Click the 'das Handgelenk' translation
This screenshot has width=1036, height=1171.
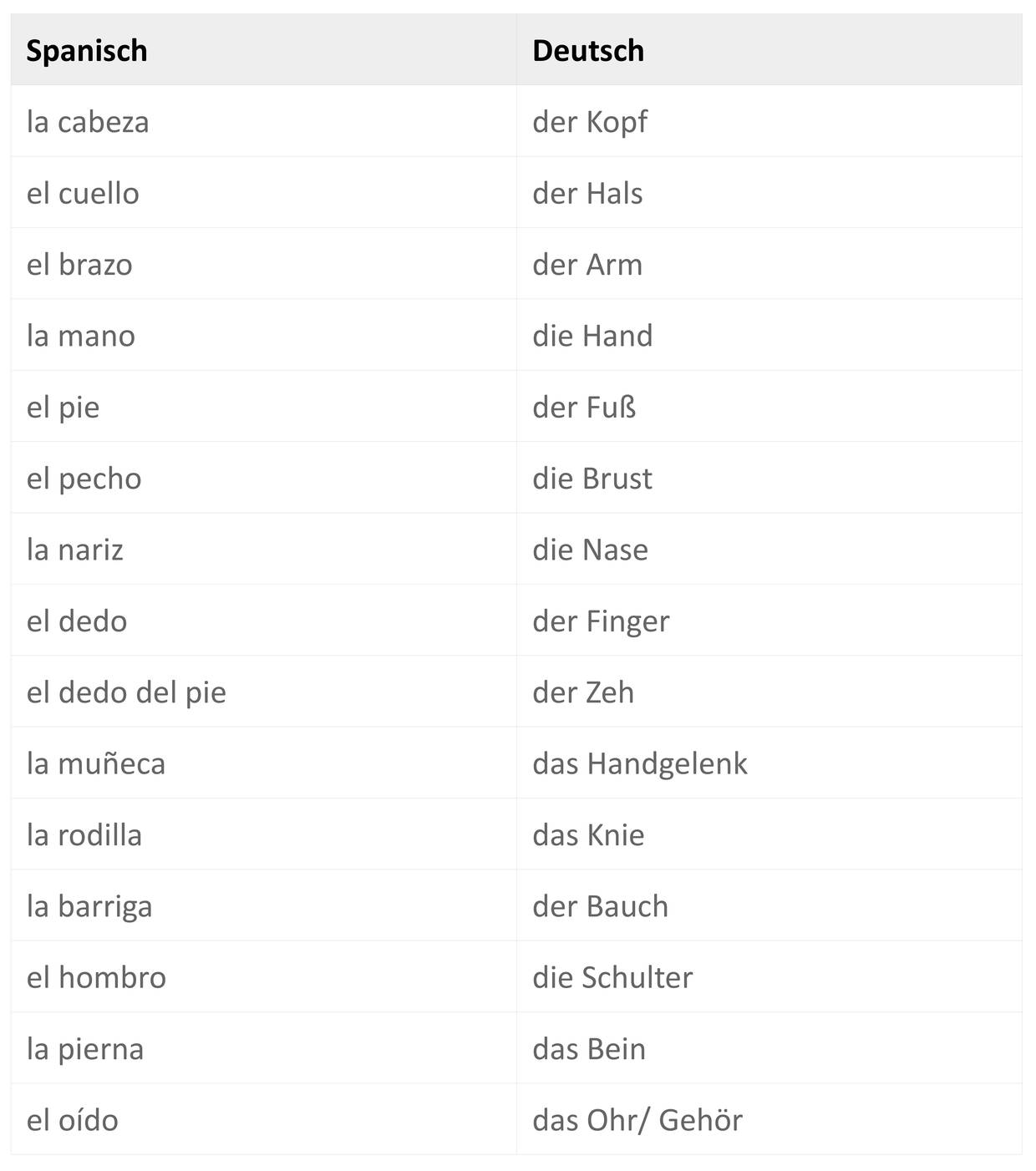point(640,763)
